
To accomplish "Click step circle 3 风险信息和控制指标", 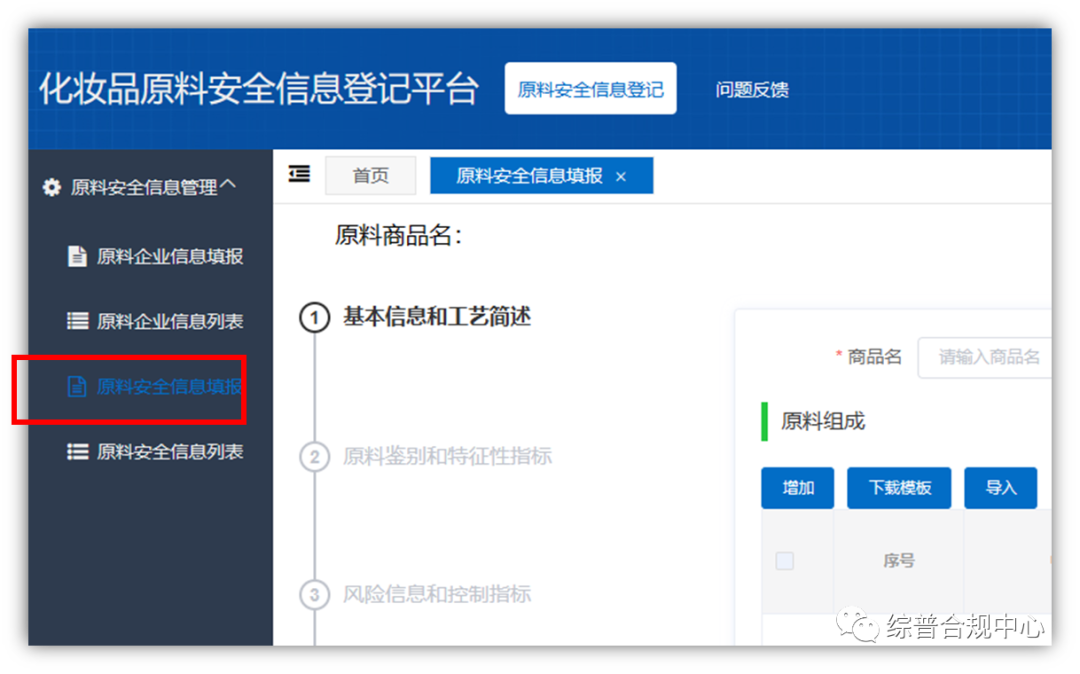I will pyautogui.click(x=314, y=595).
